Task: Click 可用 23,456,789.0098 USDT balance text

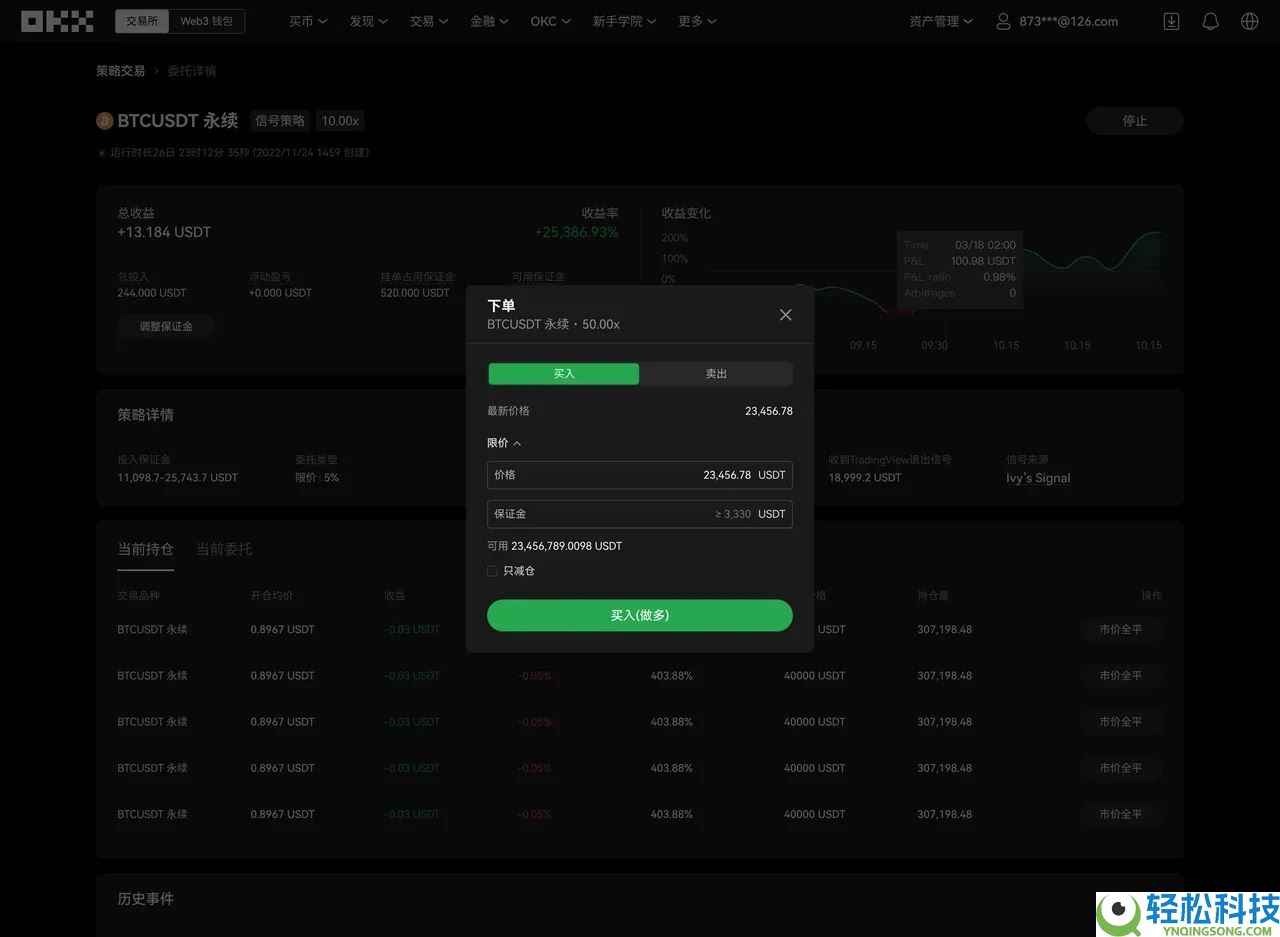Action: tap(554, 546)
